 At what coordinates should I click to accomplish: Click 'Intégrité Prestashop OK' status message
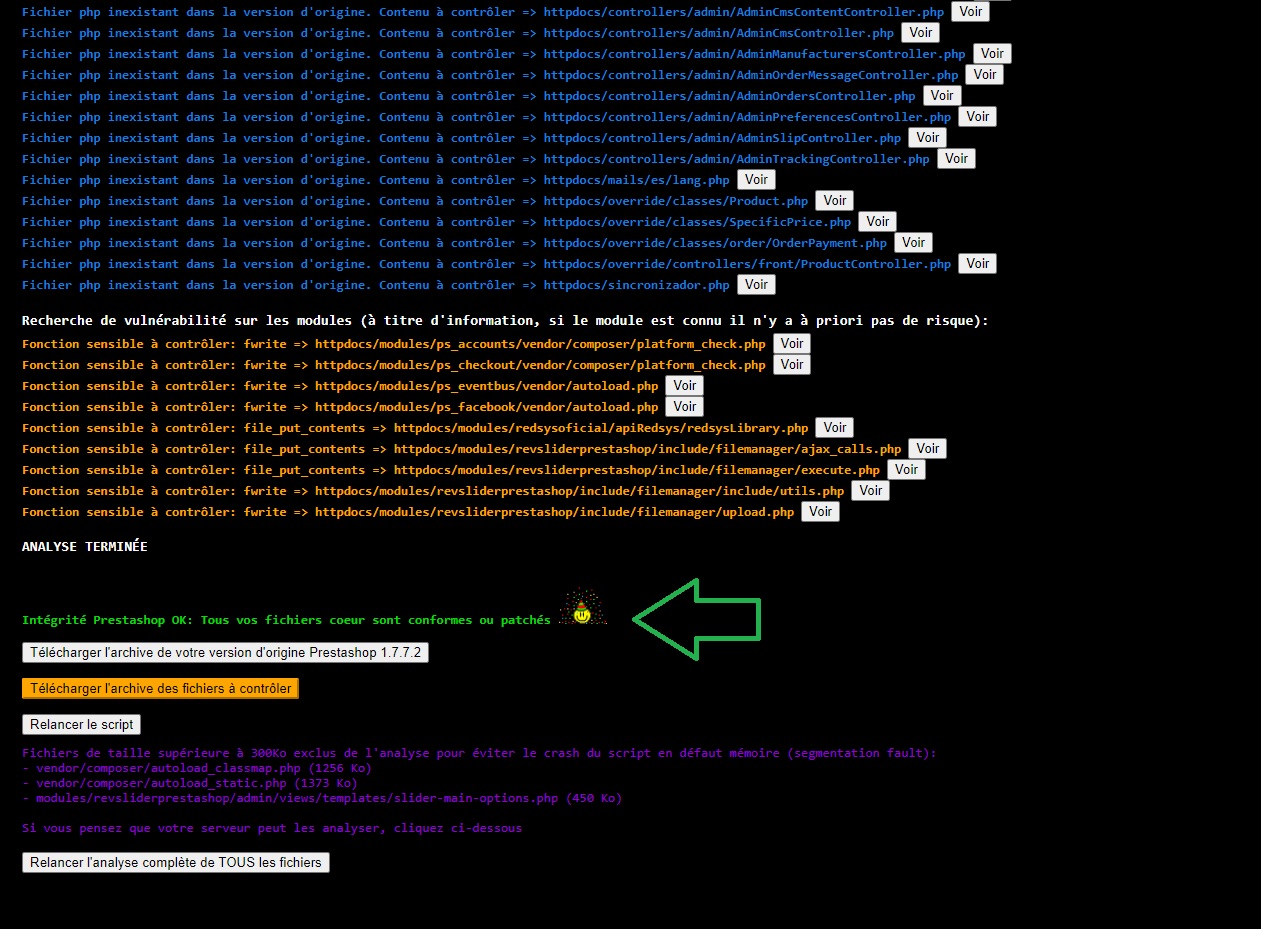286,620
